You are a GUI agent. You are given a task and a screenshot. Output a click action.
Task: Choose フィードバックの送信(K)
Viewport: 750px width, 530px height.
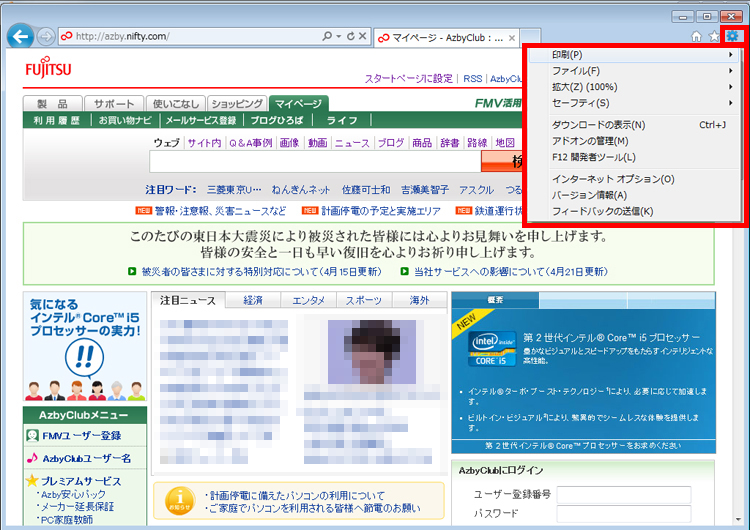pyautogui.click(x=635, y=211)
